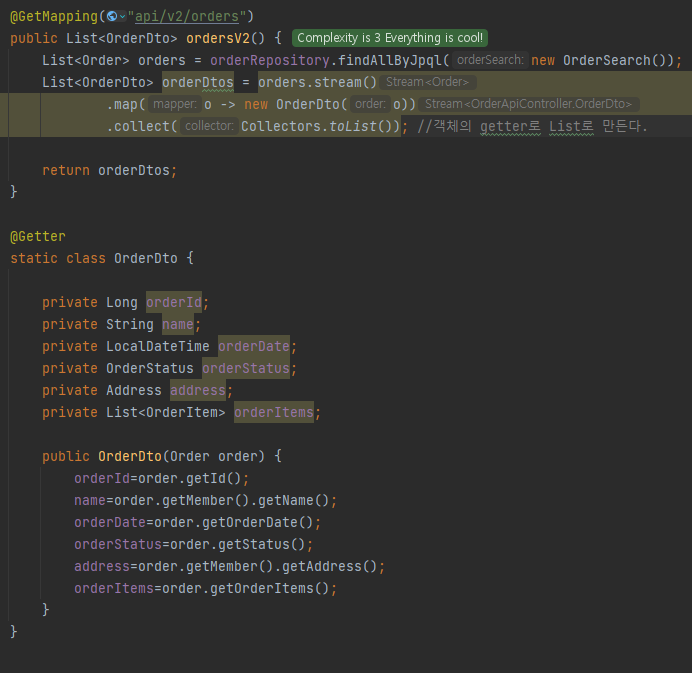692x673 pixels.
Task: Click the Stream<Order> inlay type hint
Action: click(427, 82)
